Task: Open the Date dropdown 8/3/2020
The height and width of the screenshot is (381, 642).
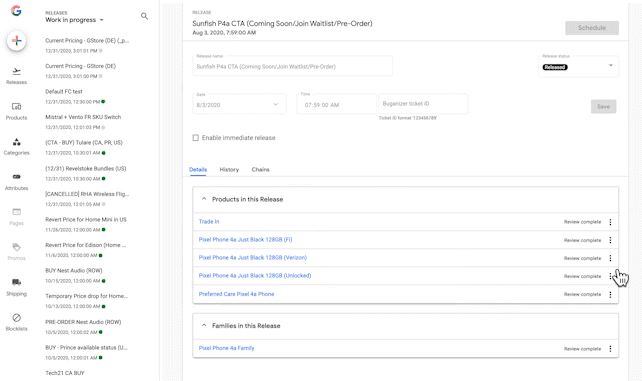Action: pos(240,105)
